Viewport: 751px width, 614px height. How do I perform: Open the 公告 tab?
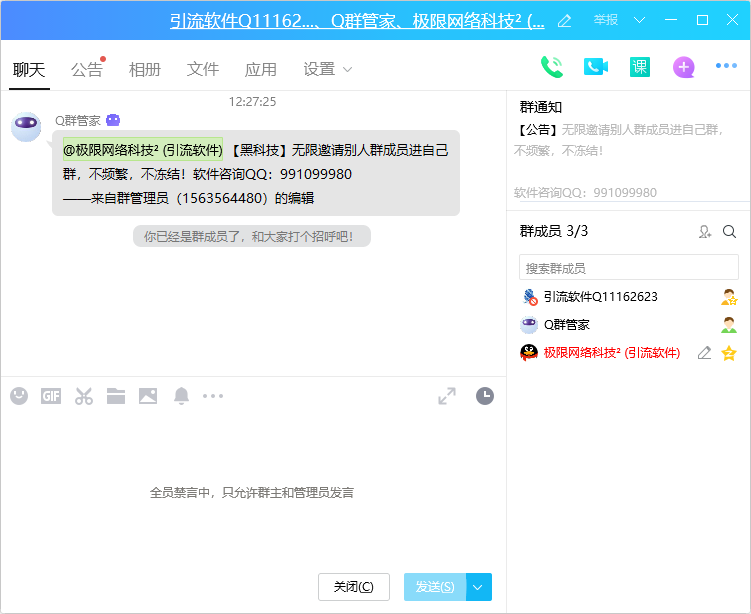tap(86, 69)
